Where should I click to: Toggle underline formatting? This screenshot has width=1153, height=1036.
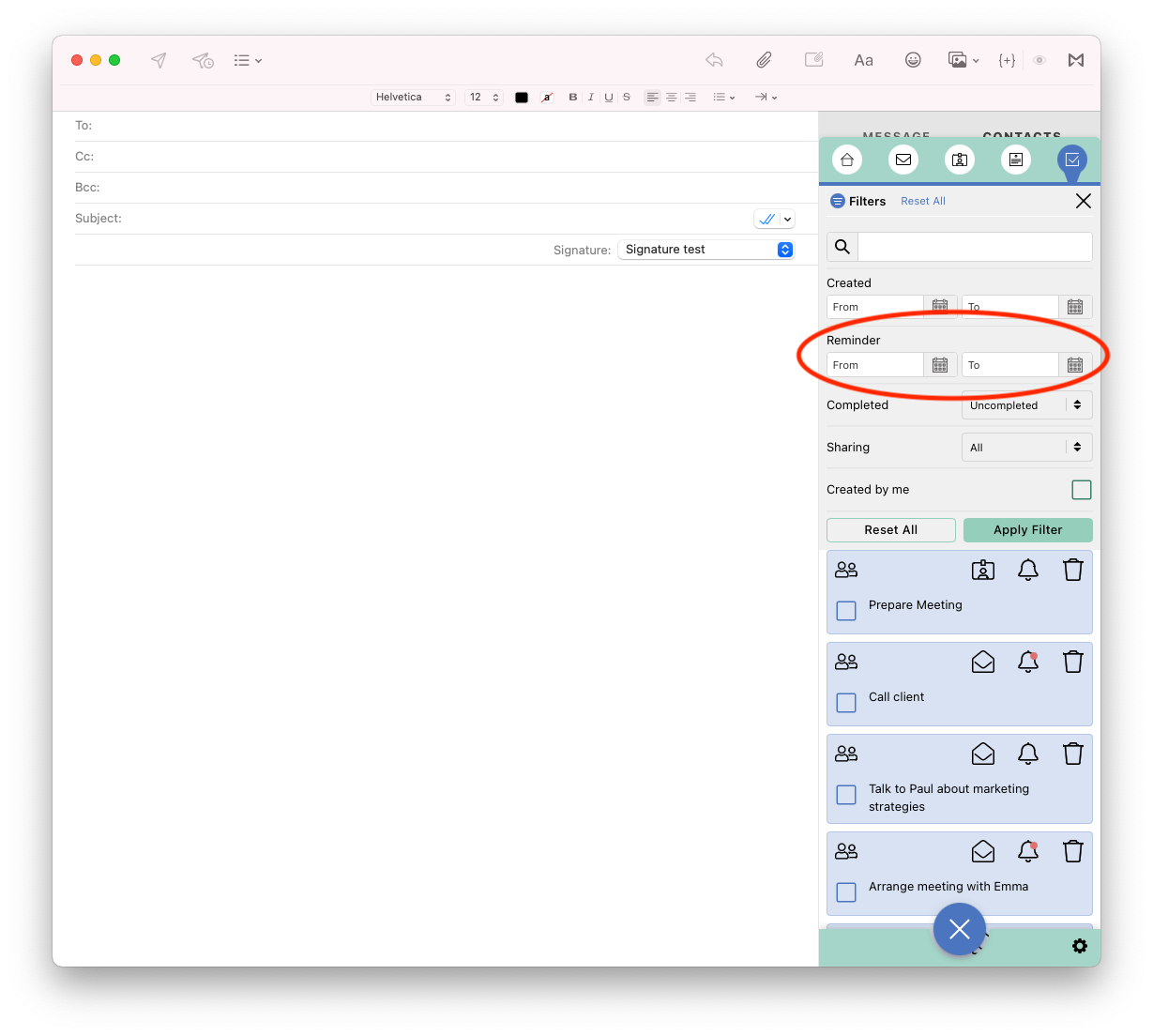pyautogui.click(x=609, y=98)
